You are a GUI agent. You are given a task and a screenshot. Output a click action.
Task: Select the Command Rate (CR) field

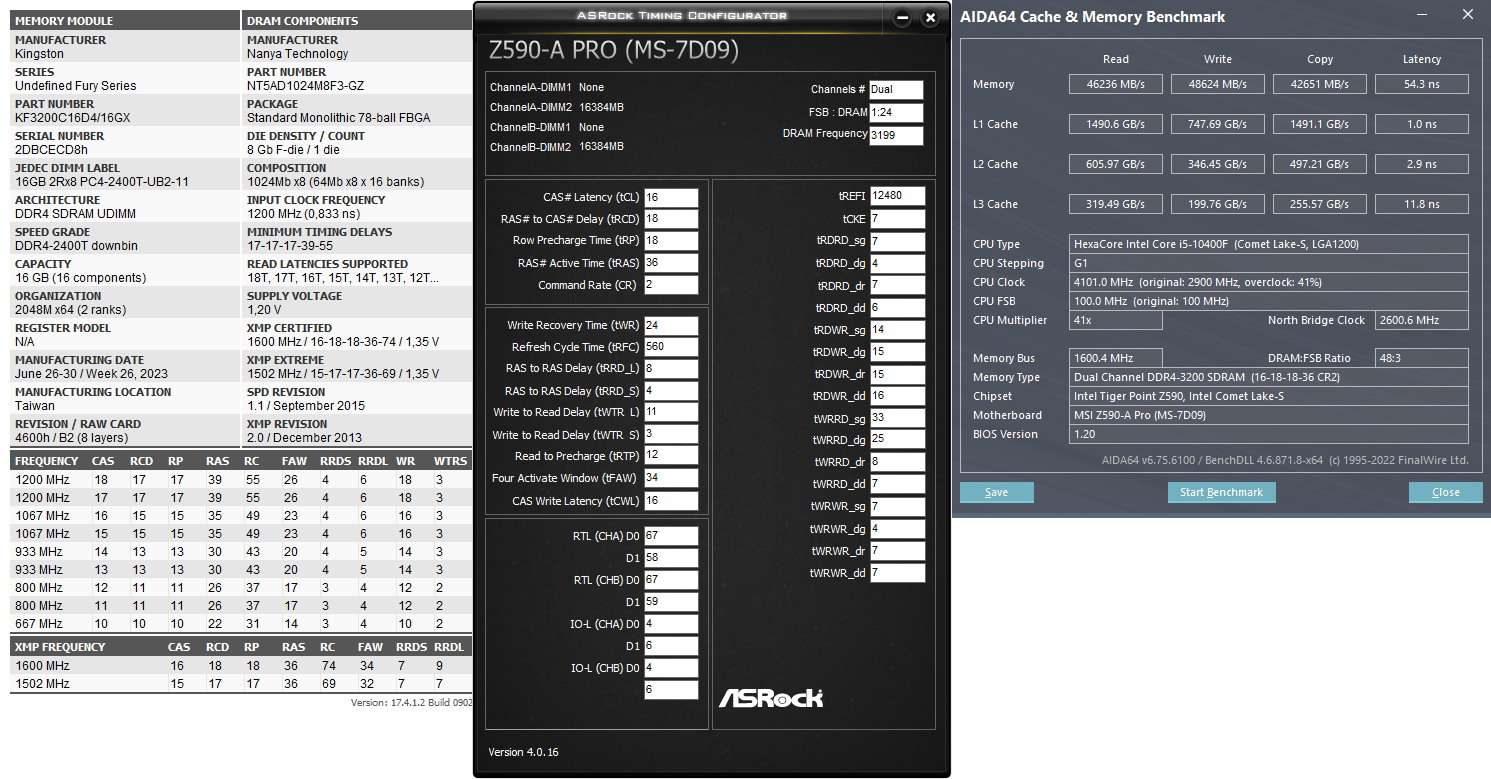[x=671, y=285]
